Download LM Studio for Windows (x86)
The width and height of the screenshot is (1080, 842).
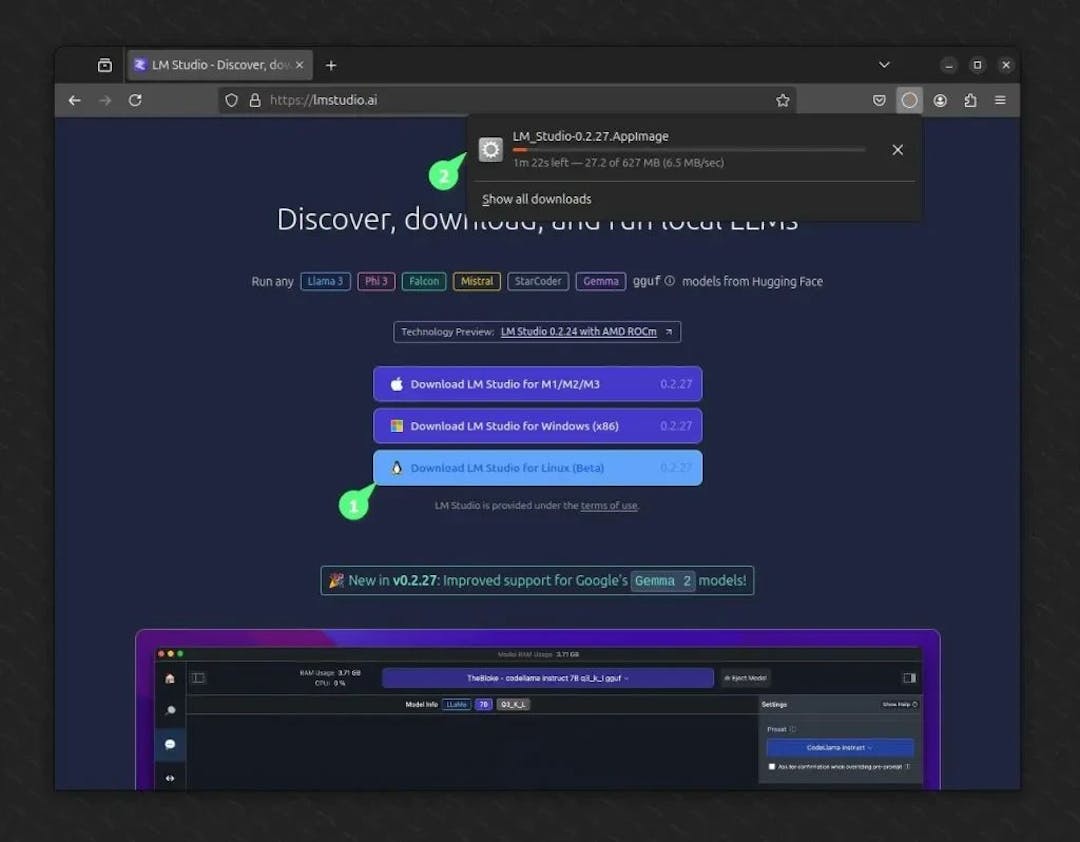coord(537,426)
